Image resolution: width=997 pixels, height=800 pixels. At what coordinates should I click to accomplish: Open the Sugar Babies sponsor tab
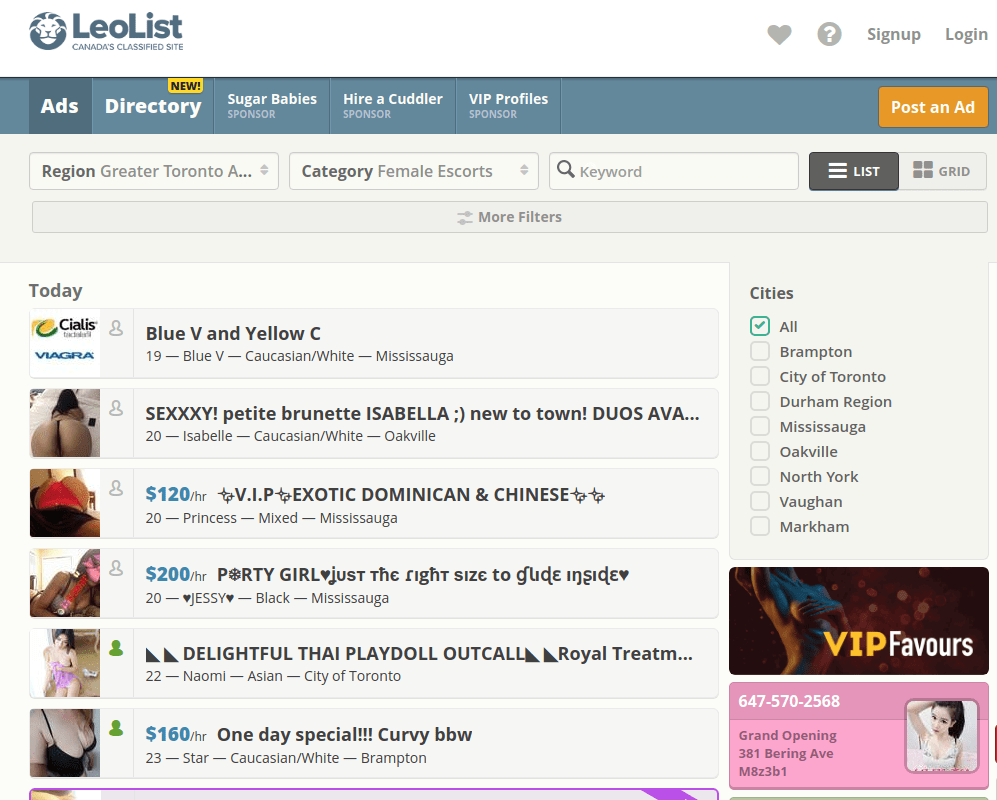272,106
